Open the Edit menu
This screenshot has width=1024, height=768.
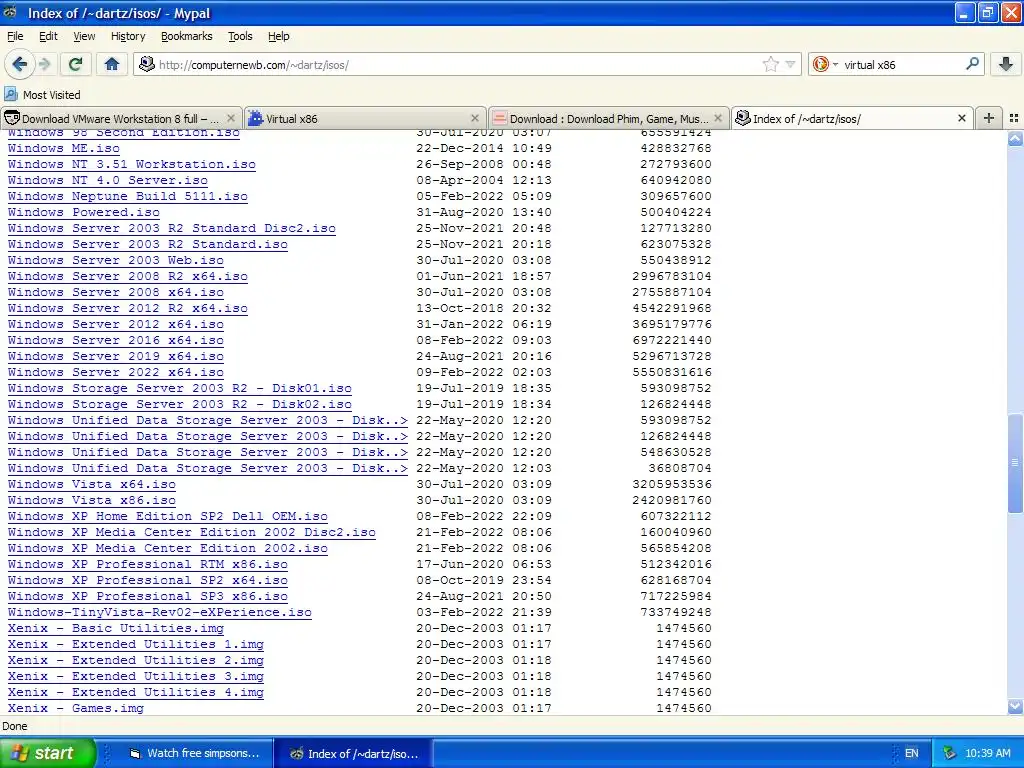tap(48, 36)
